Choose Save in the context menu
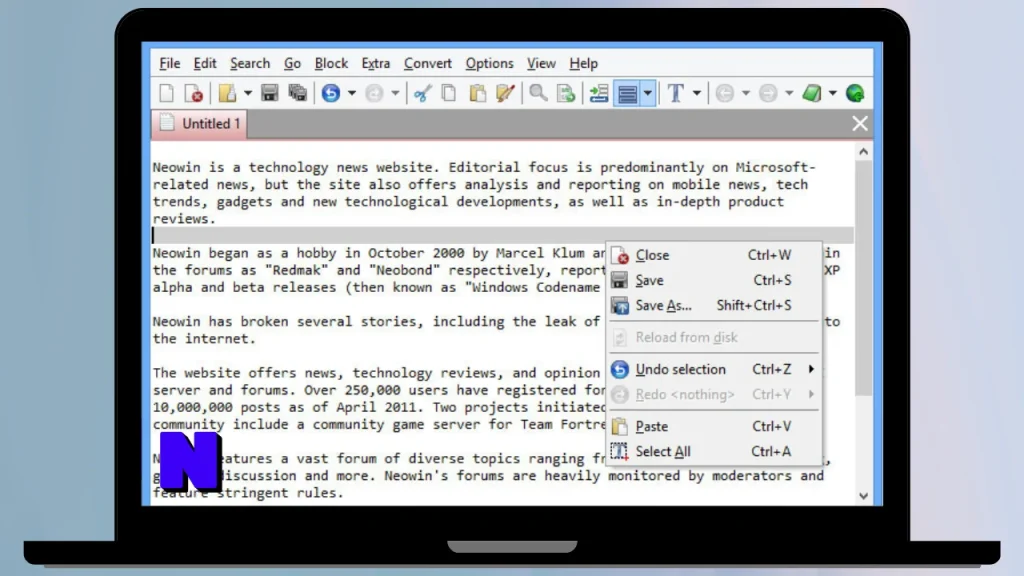 click(713, 280)
